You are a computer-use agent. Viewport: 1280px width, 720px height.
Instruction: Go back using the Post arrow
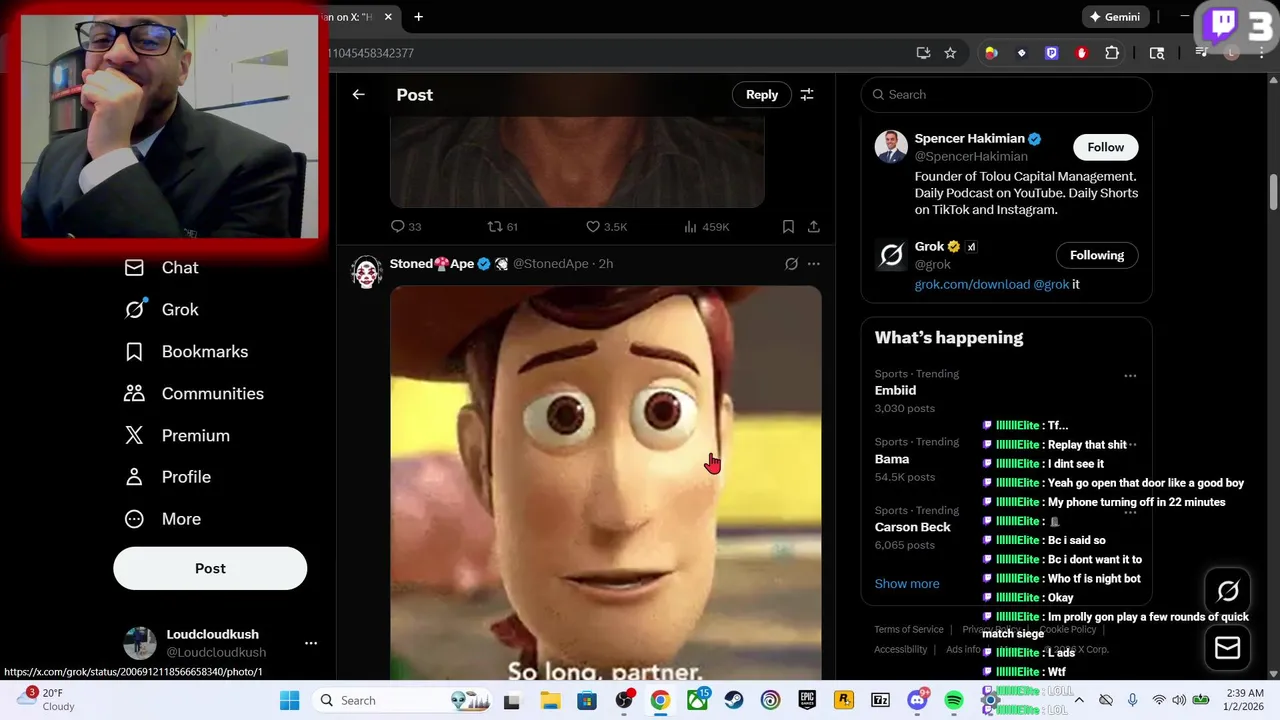click(358, 94)
